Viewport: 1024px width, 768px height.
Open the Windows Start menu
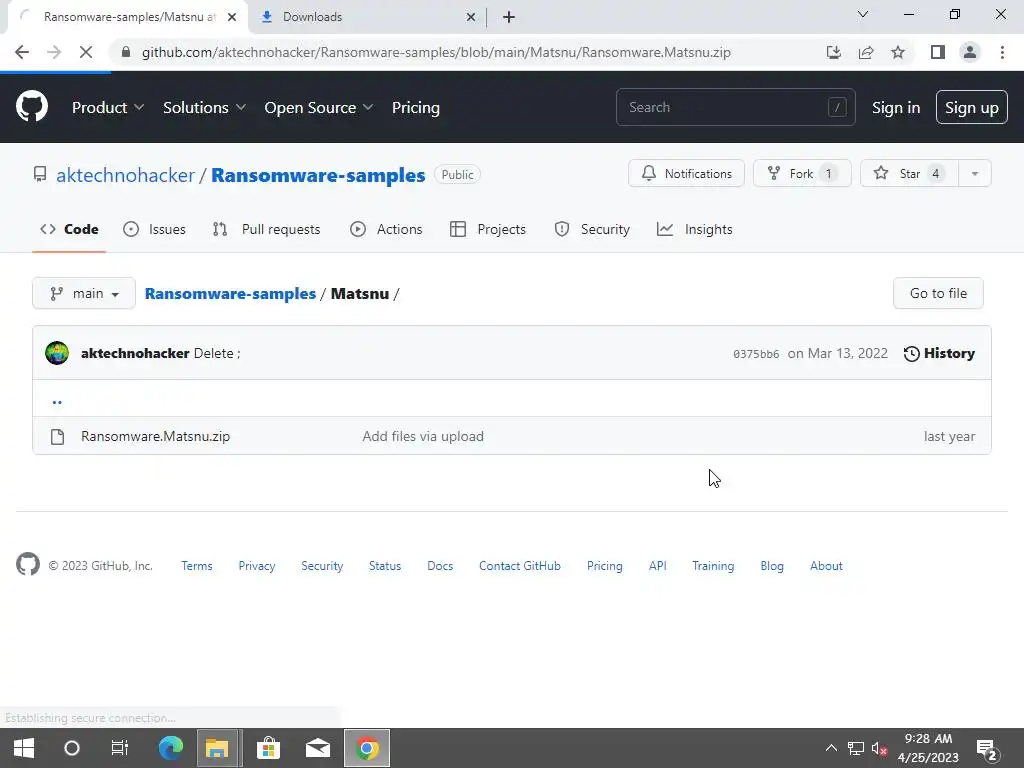coord(24,748)
